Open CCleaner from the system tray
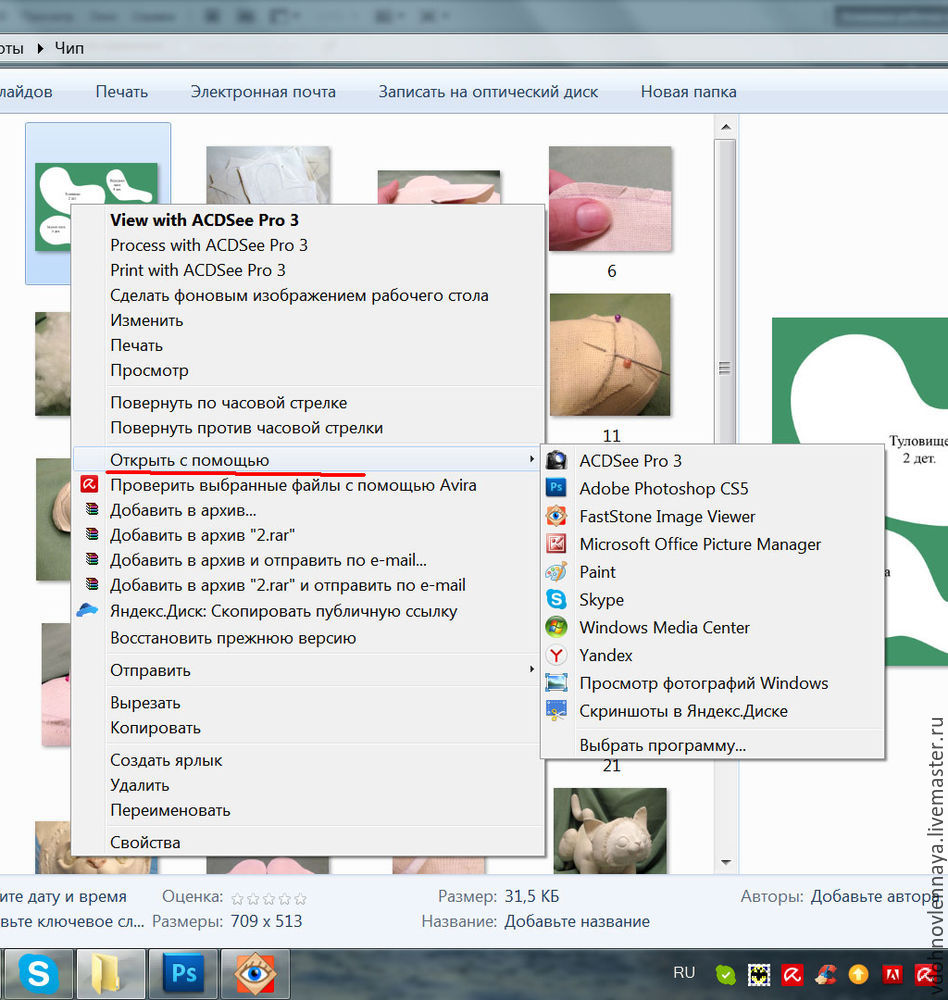Image resolution: width=948 pixels, height=1000 pixels. point(826,974)
